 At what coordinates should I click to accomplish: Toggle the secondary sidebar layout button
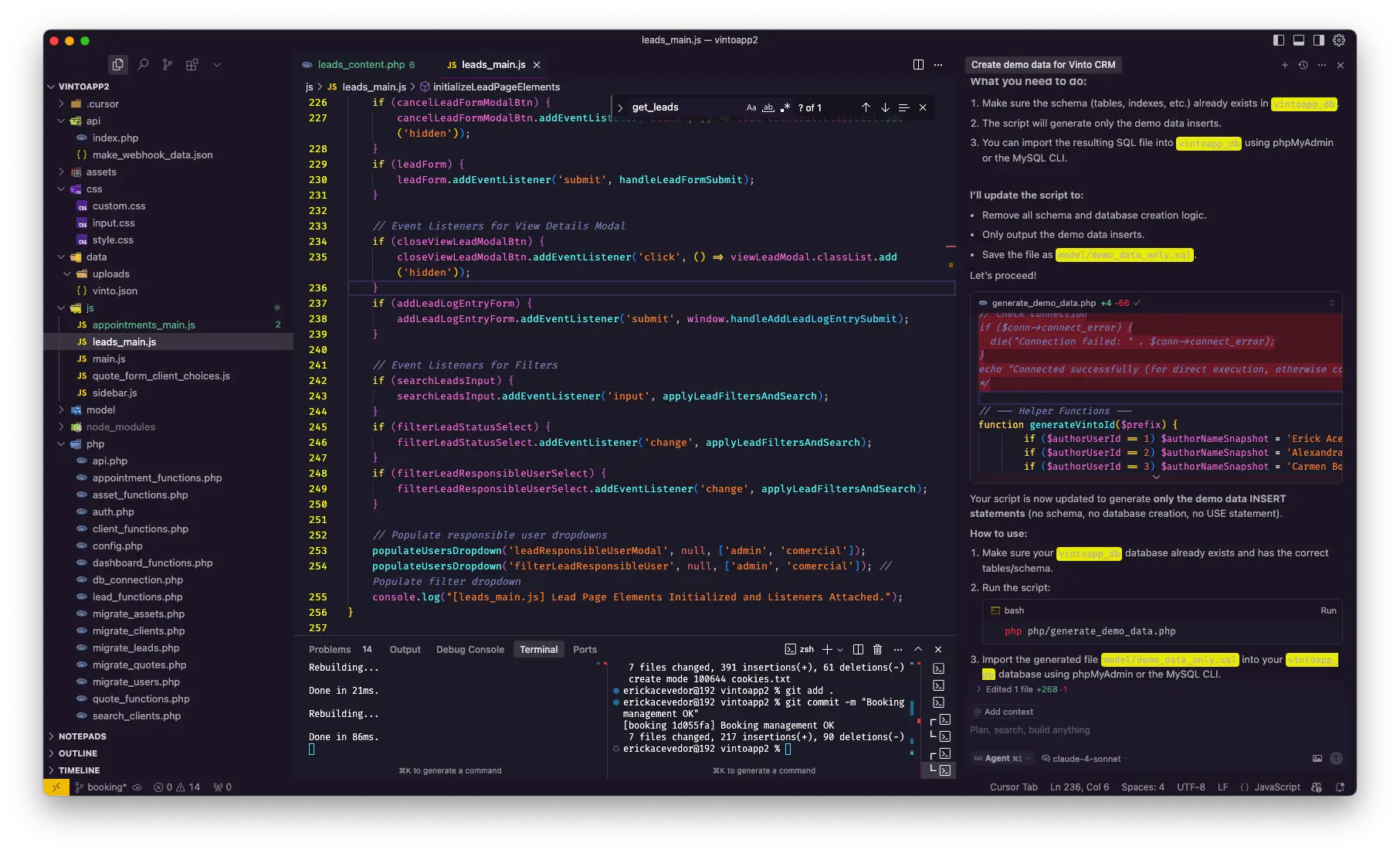[x=1319, y=40]
